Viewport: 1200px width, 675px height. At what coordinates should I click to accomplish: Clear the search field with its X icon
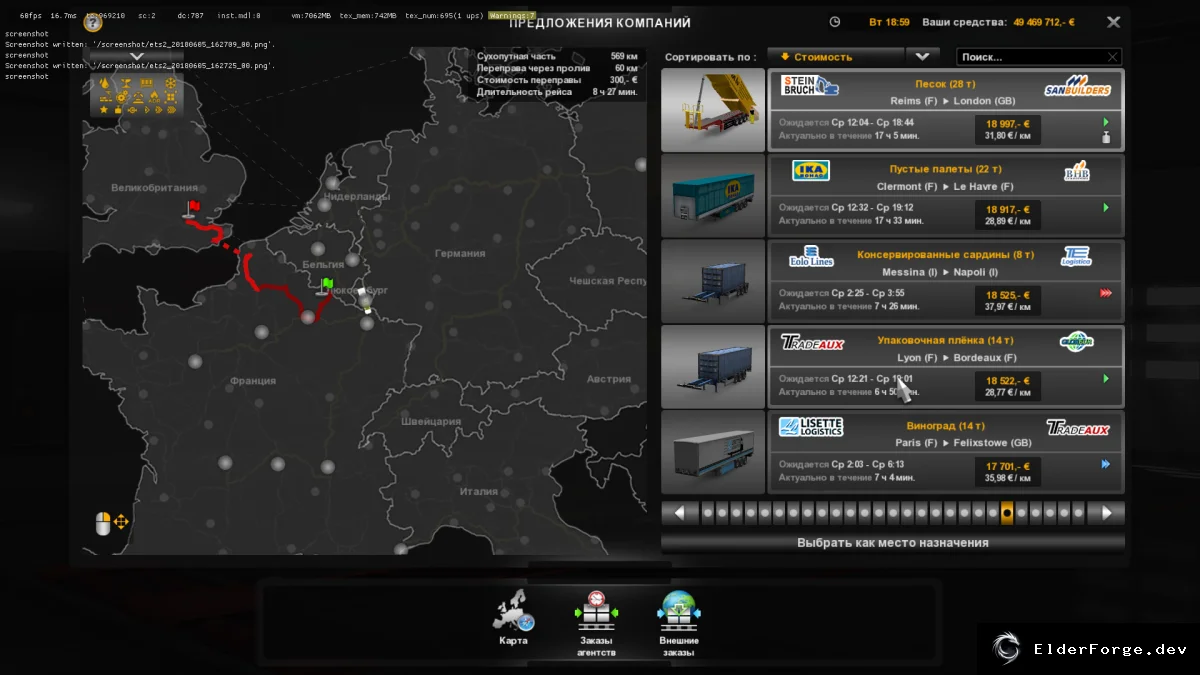pyautogui.click(x=1113, y=57)
